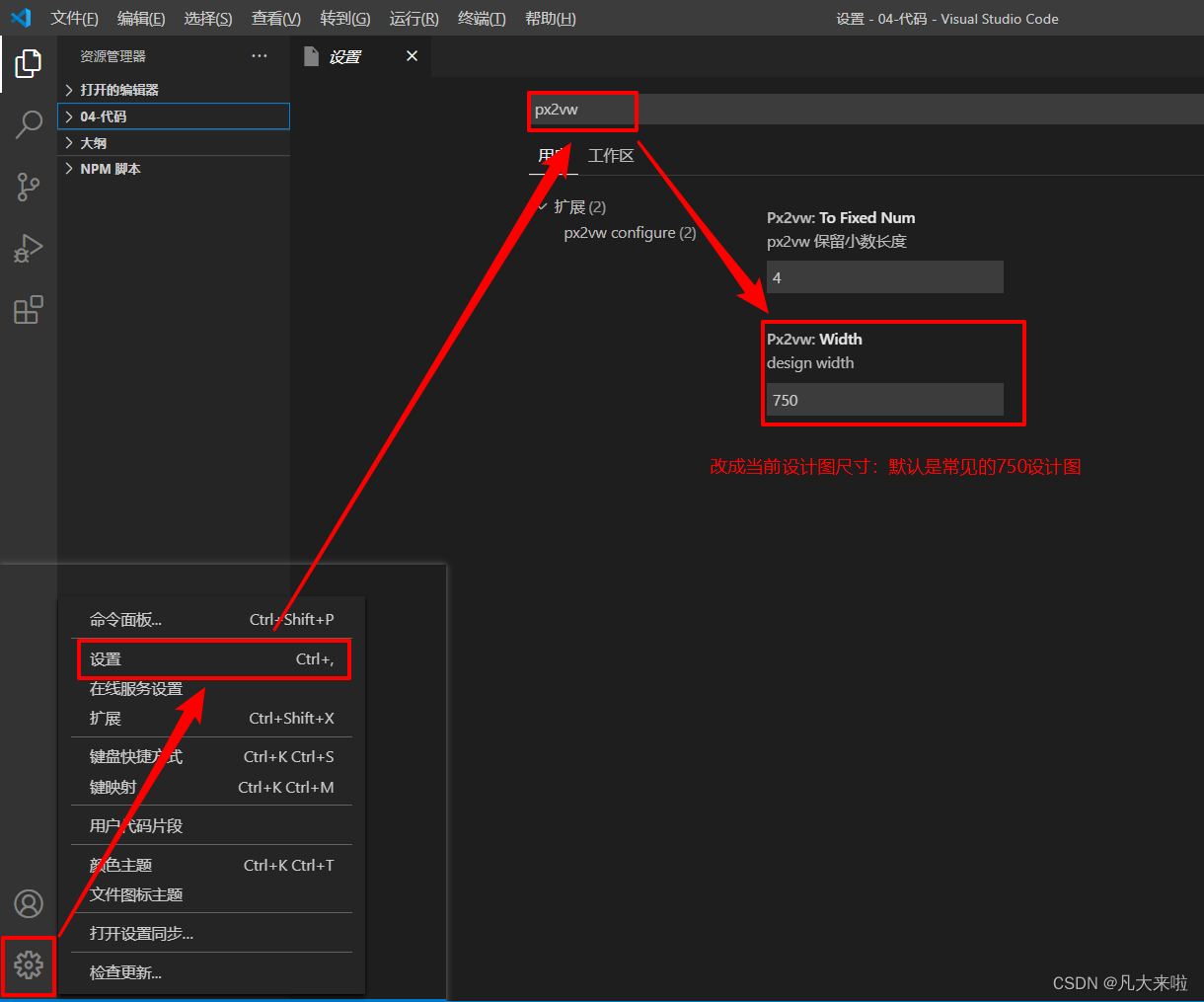Open the 编辑(E) menu
The width and height of the screenshot is (1204, 1002).
(141, 19)
